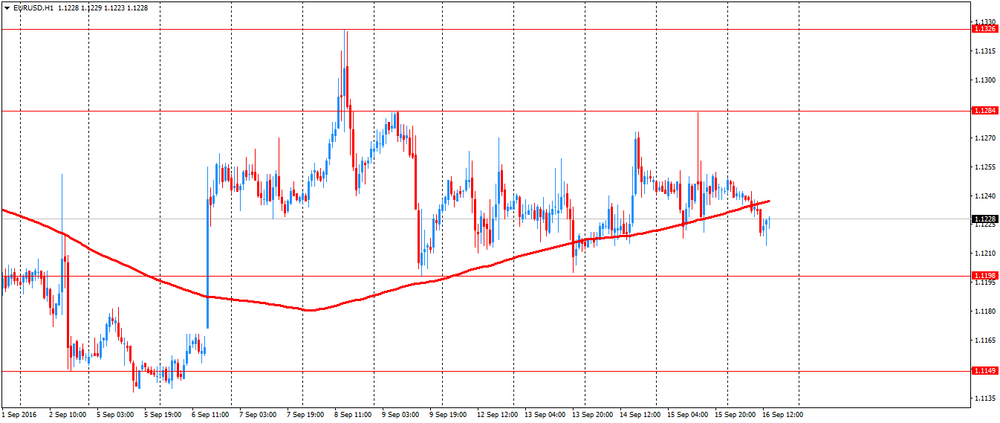Click the '1 Sep 2016' date label
Viewport: 1000px width, 423px height.
click(20, 415)
